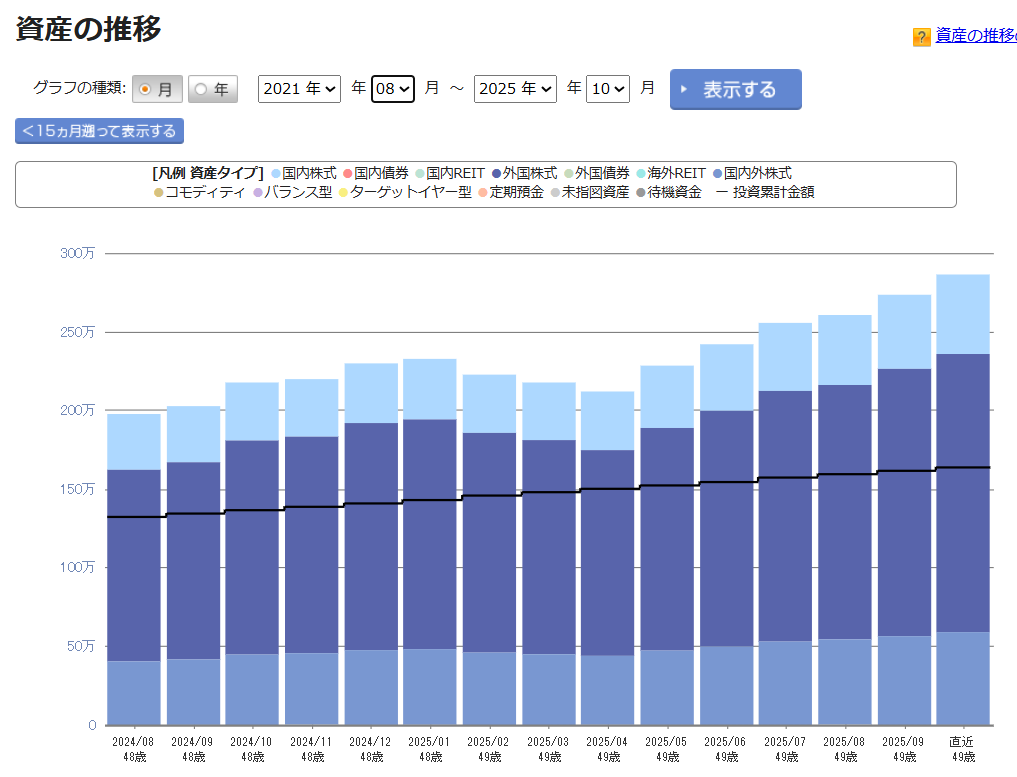Click the 2025/04 bar's 外国株式 segment
This screenshot has height=777, width=1017.
click(x=608, y=552)
